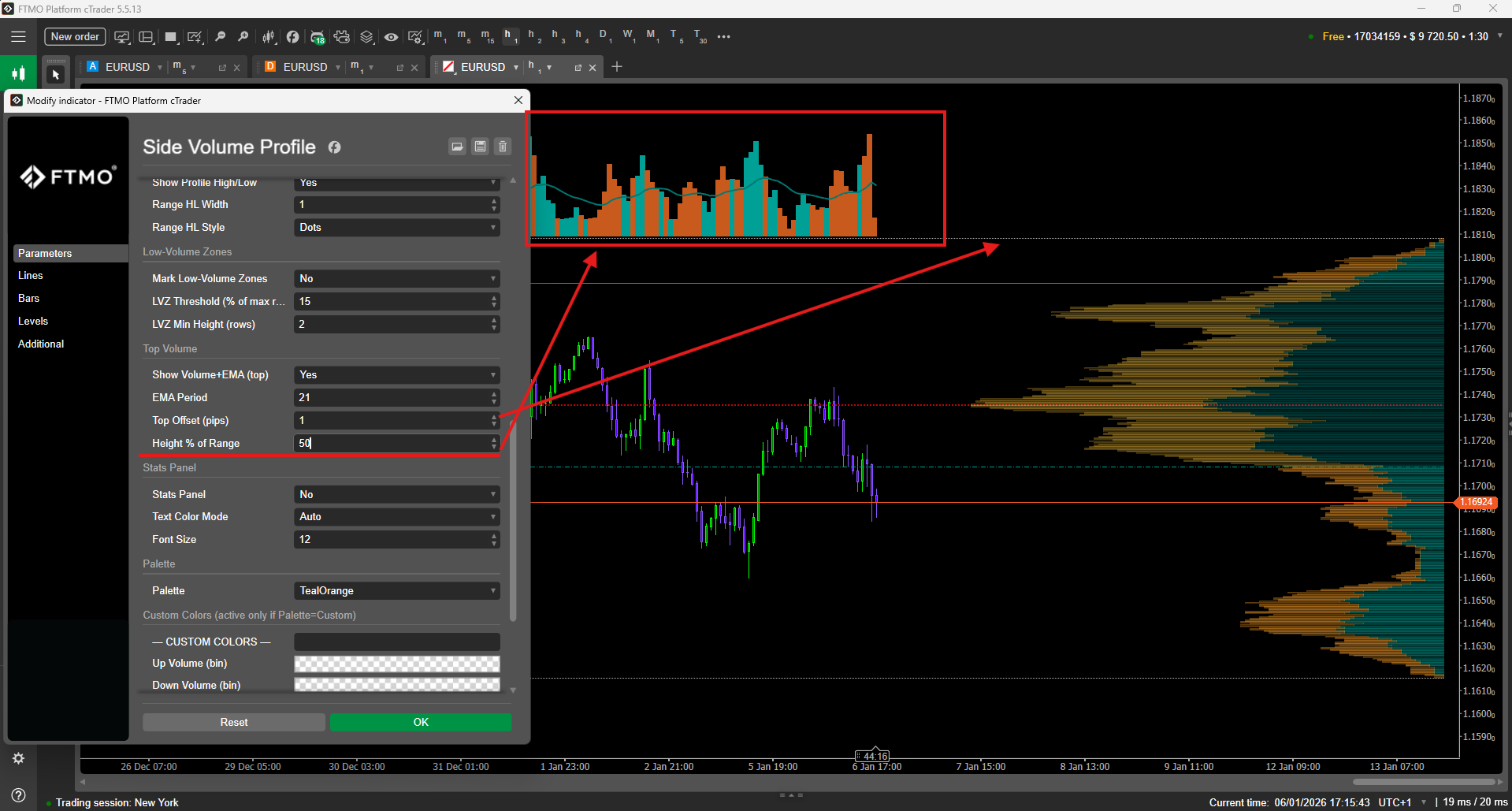1512x811 pixels.
Task: Click the Reset button
Action: tap(234, 722)
